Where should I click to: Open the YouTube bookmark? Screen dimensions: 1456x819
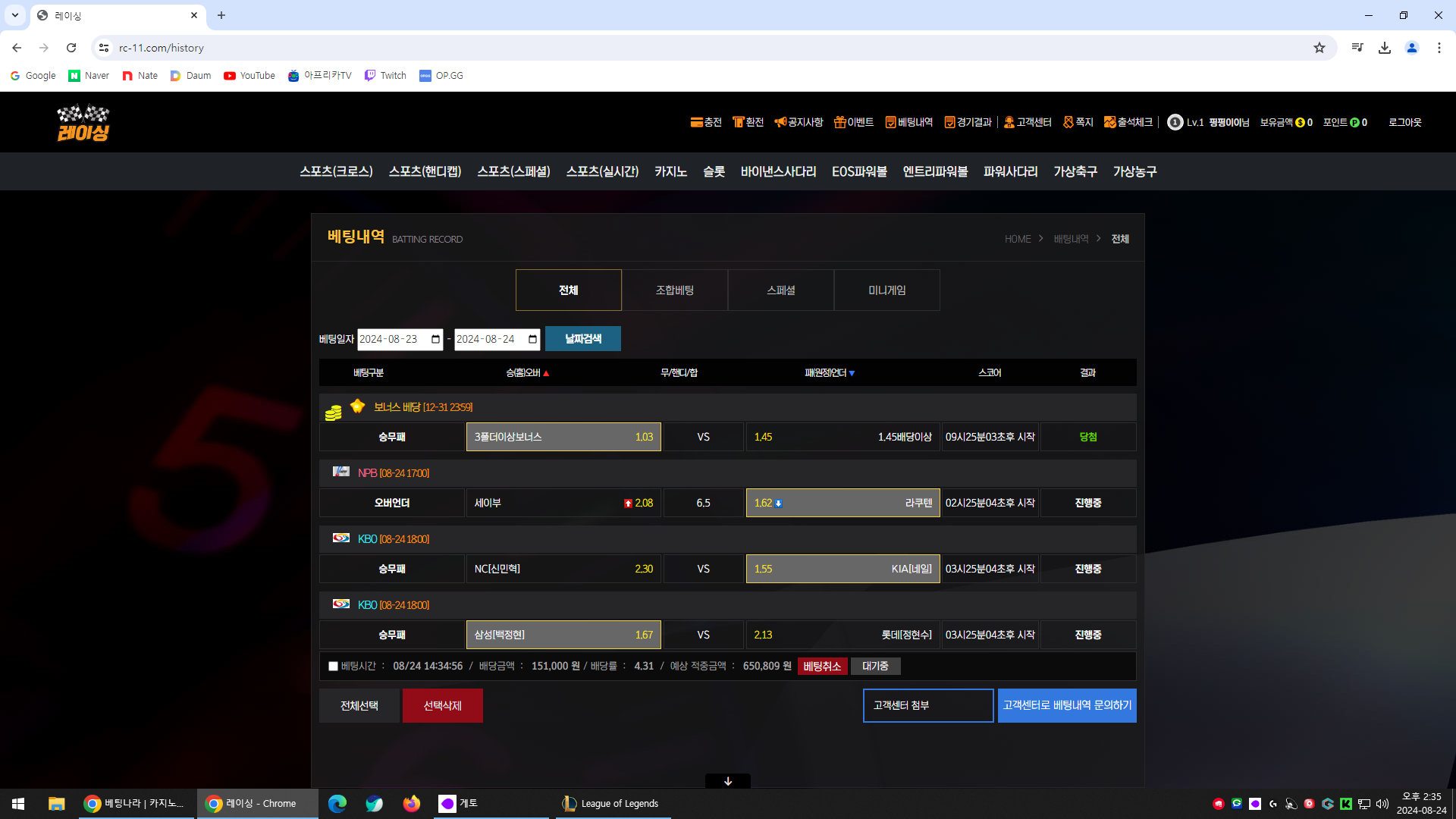click(249, 76)
